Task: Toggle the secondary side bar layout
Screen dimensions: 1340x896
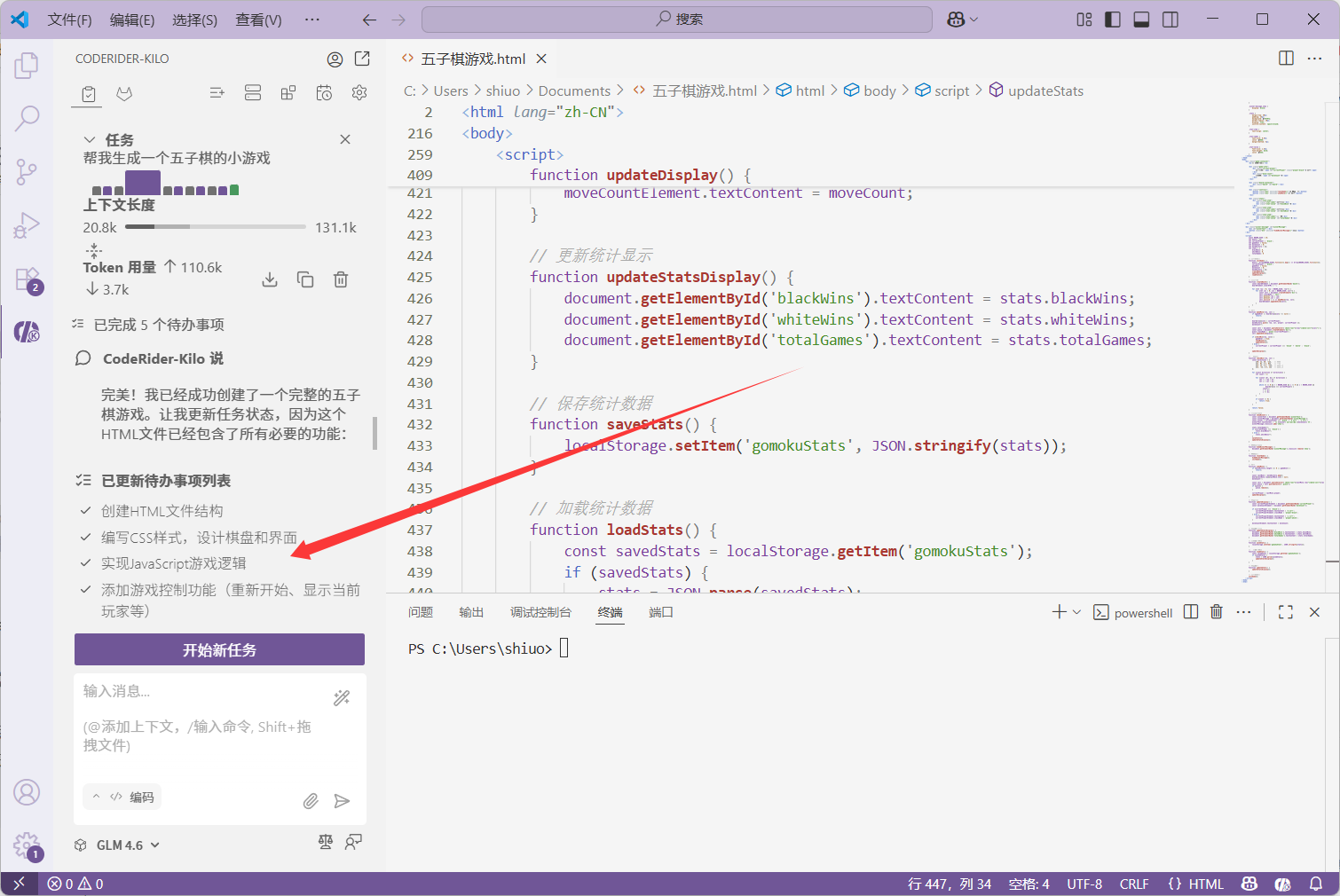Action: pos(1171,20)
